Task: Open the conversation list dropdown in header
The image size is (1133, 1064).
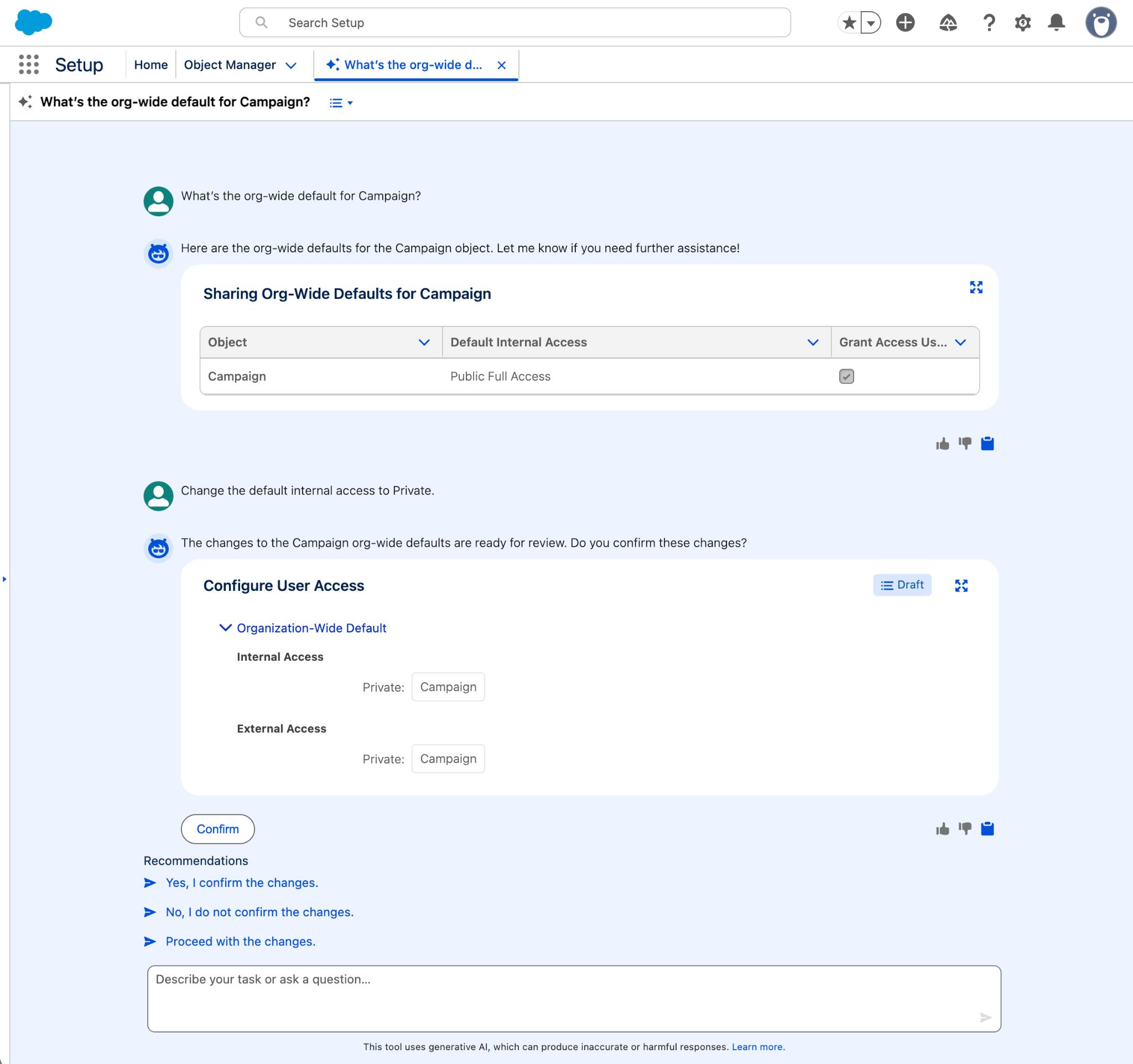Action: tap(341, 102)
